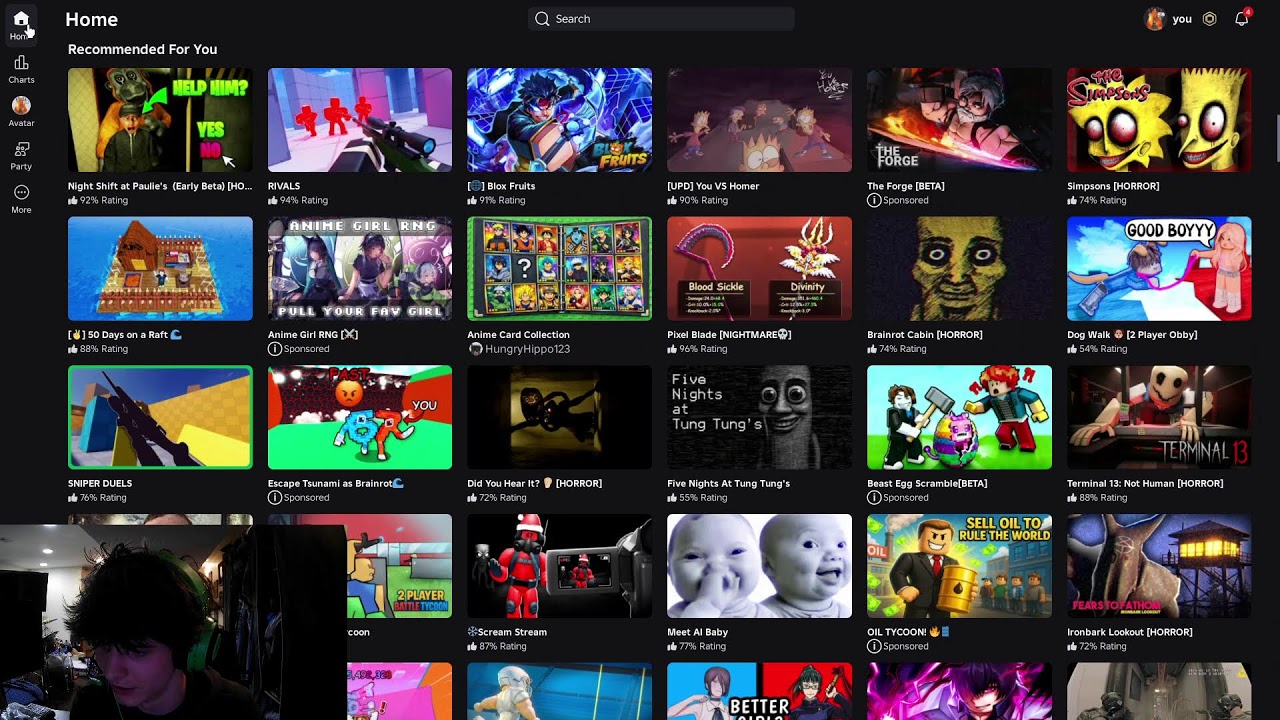
Task: Click the Sponsored info icon under Beast Egg Scramble
Action: pyautogui.click(x=874, y=497)
